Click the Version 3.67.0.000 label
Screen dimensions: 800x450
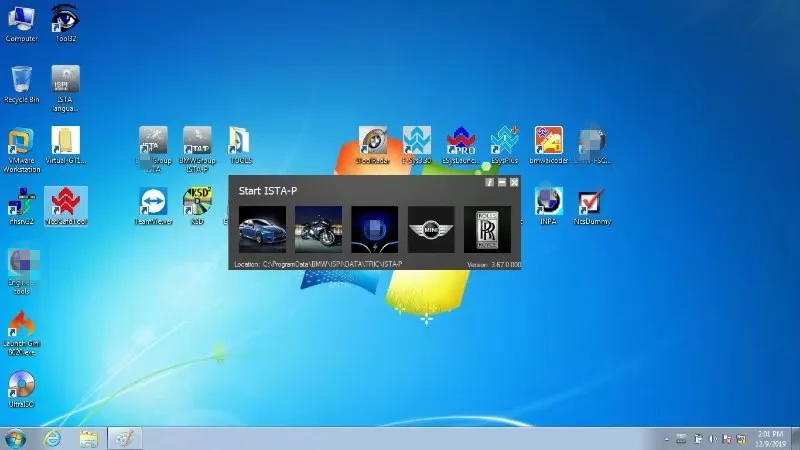click(494, 265)
